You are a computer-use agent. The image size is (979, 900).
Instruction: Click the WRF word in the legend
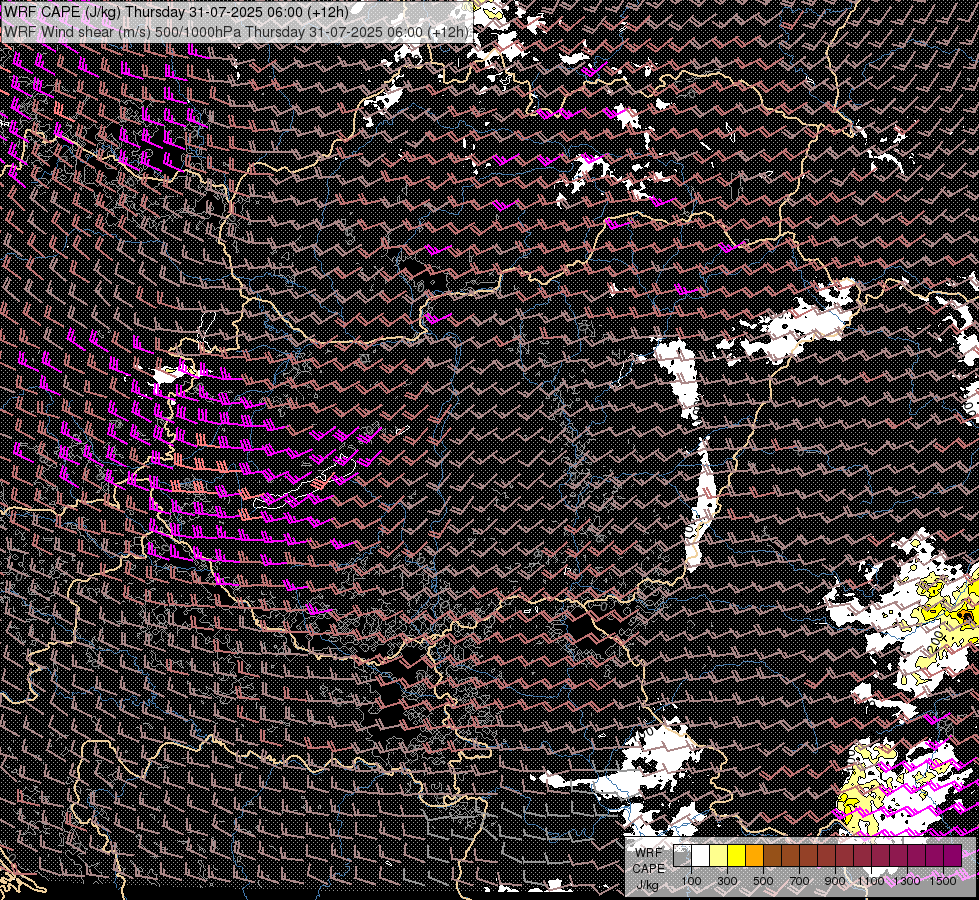(649, 853)
